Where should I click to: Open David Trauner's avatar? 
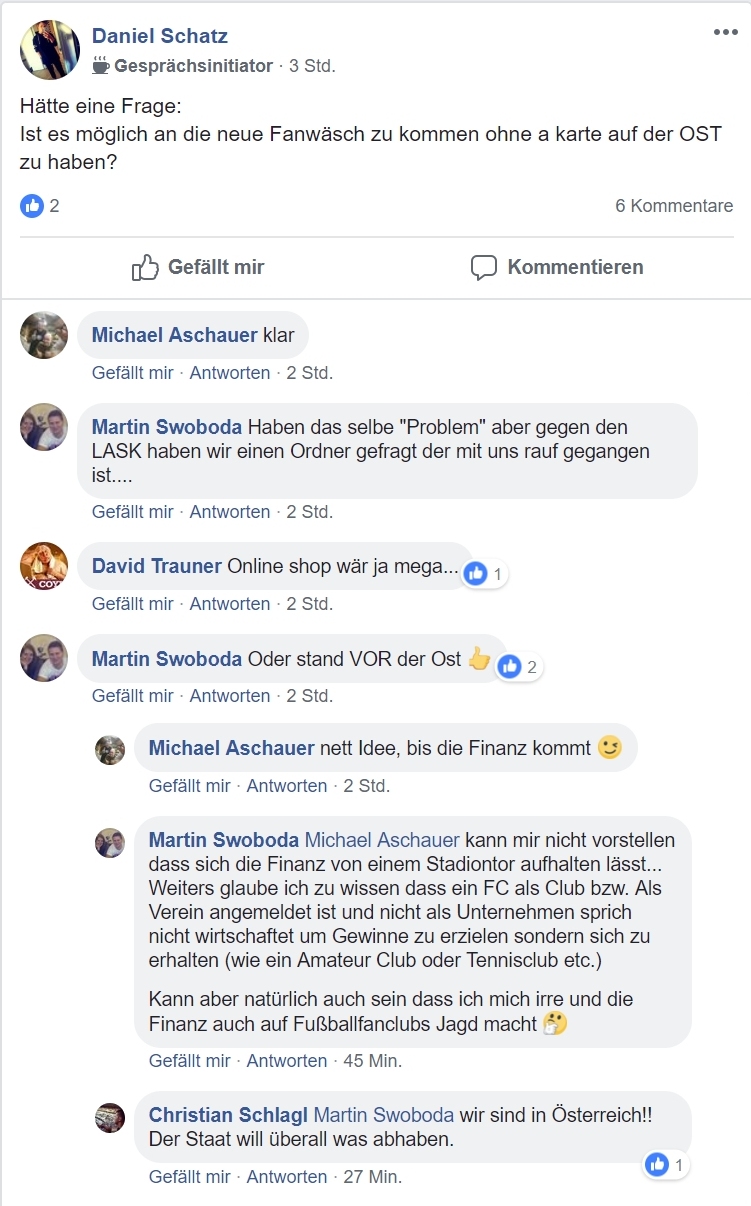[44, 566]
